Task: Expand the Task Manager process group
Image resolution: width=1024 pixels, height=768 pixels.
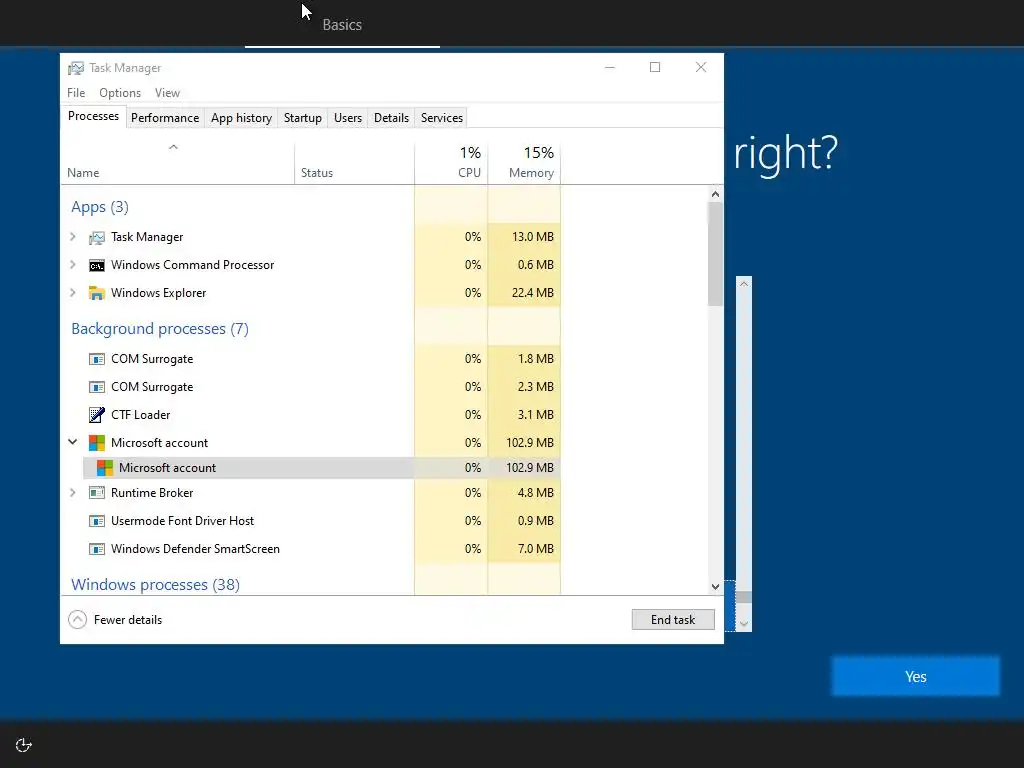Action: [x=72, y=237]
